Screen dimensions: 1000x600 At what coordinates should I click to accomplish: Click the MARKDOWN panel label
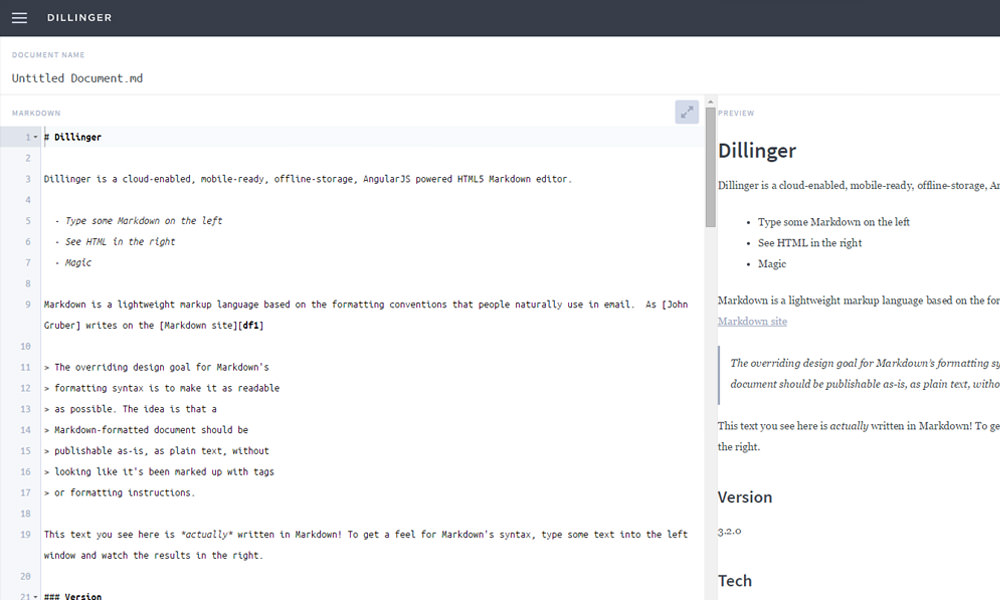(x=36, y=113)
